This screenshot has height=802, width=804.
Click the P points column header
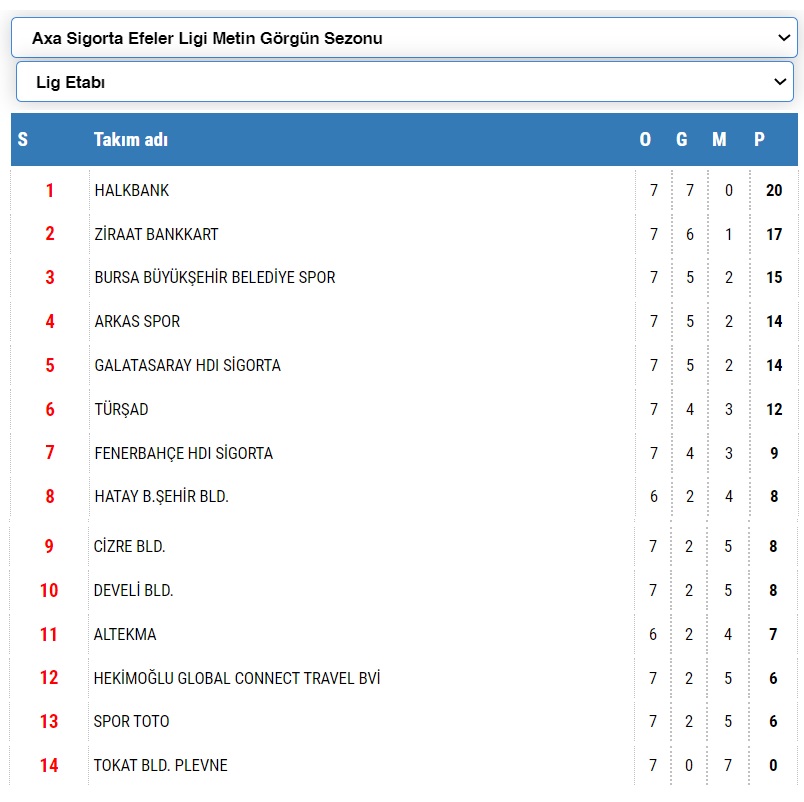pyautogui.click(x=760, y=140)
